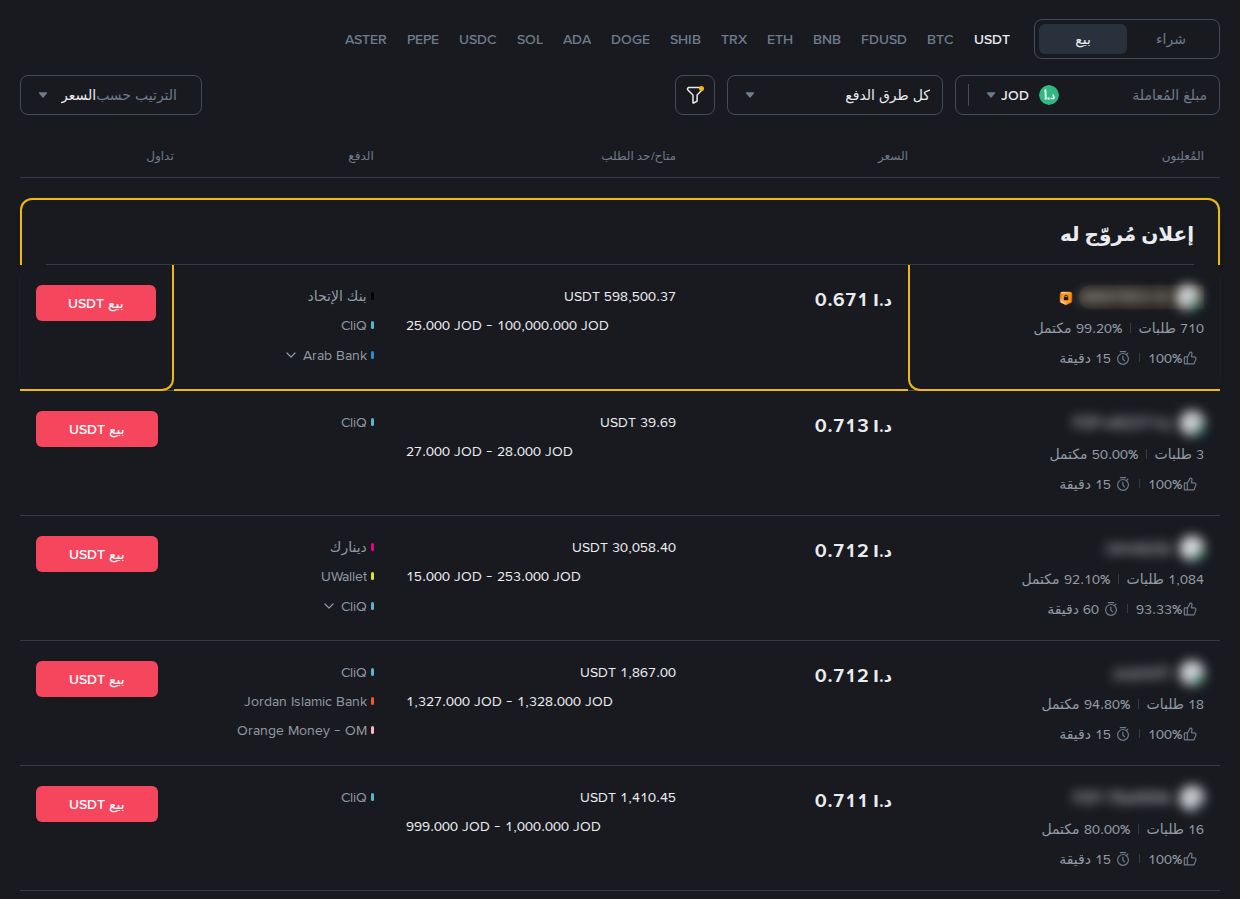Viewport: 1240px width, 899px height.
Task: Click the إعلان مُروّج له heading
Action: tap(1127, 235)
